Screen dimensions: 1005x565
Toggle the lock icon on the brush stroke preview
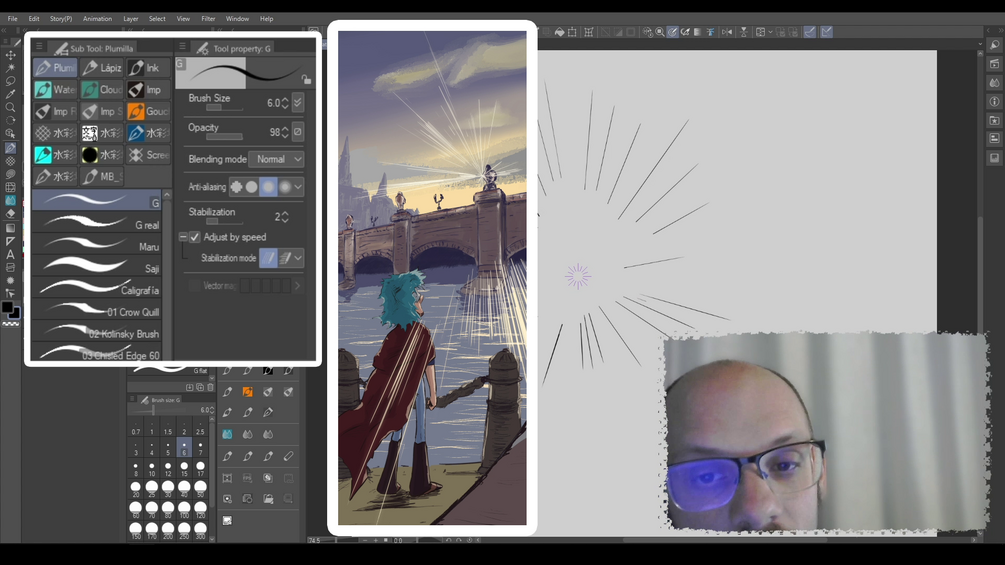pyautogui.click(x=306, y=79)
